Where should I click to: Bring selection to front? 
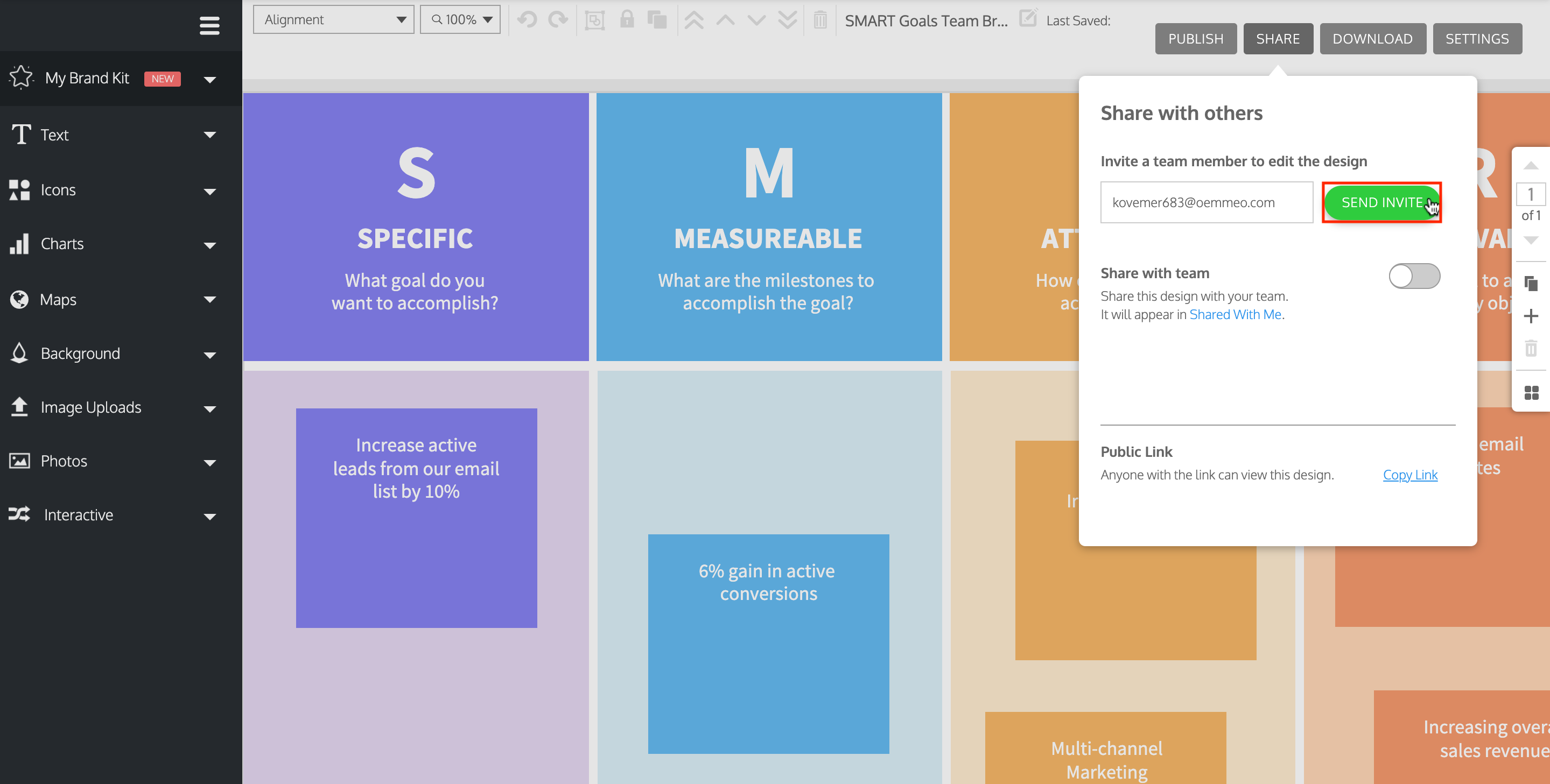tap(695, 20)
